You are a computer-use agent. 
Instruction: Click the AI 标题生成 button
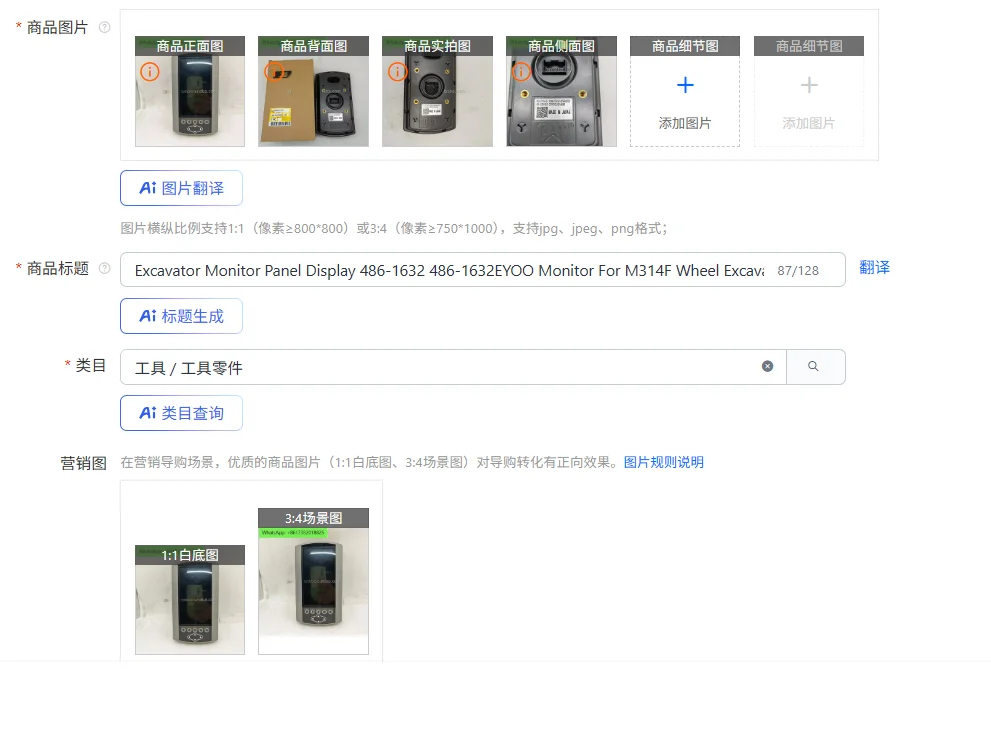coord(181,316)
